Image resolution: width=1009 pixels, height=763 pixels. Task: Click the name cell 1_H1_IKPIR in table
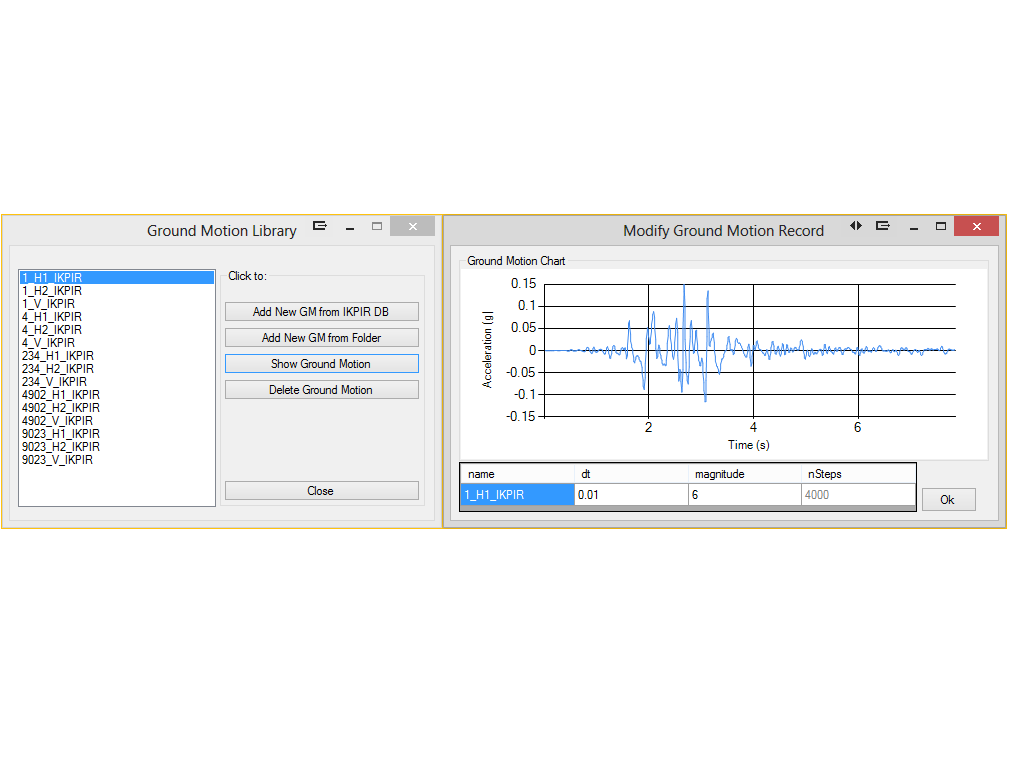pos(516,495)
